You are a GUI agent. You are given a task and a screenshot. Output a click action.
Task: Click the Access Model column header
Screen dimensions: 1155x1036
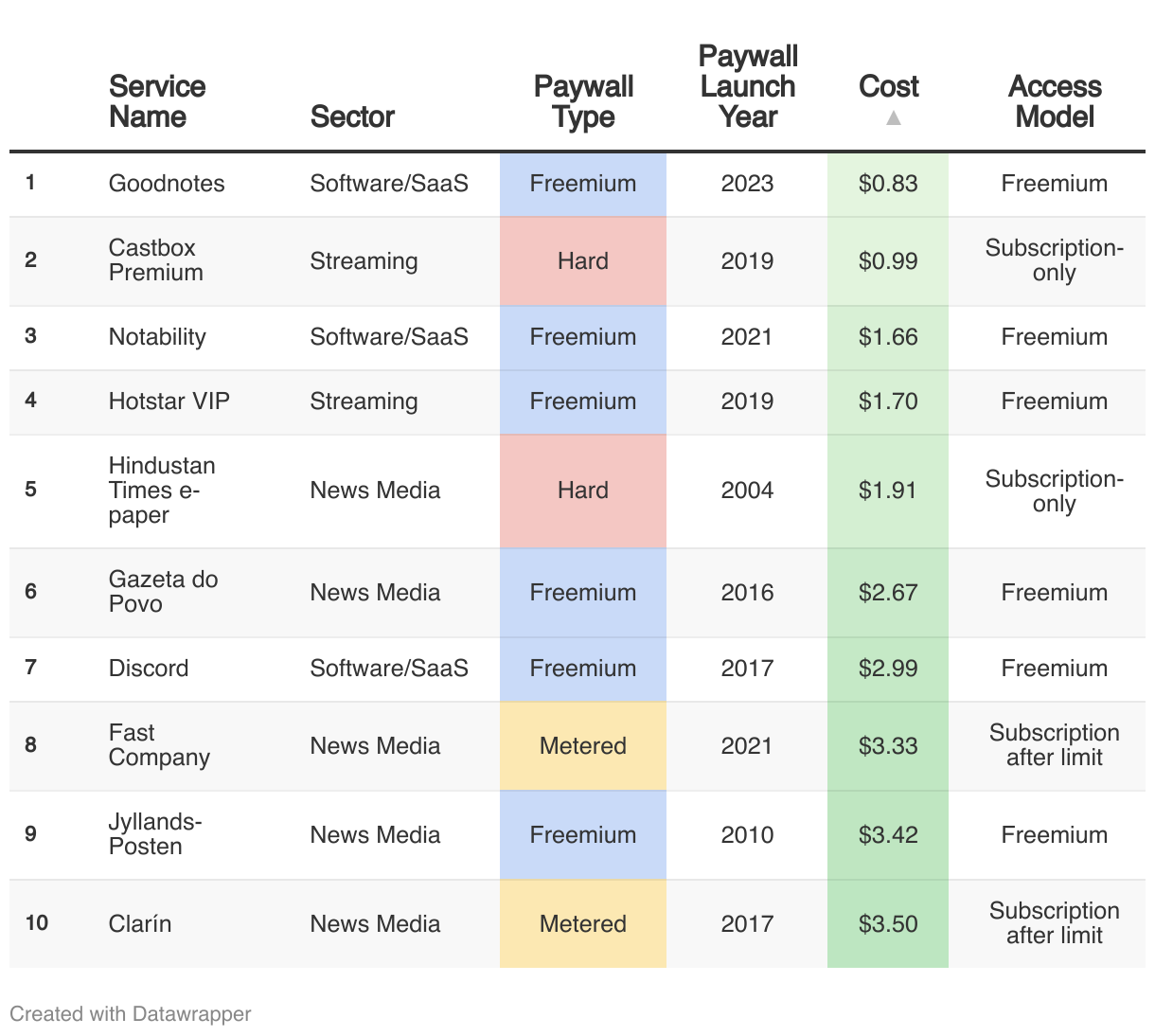point(1054,101)
